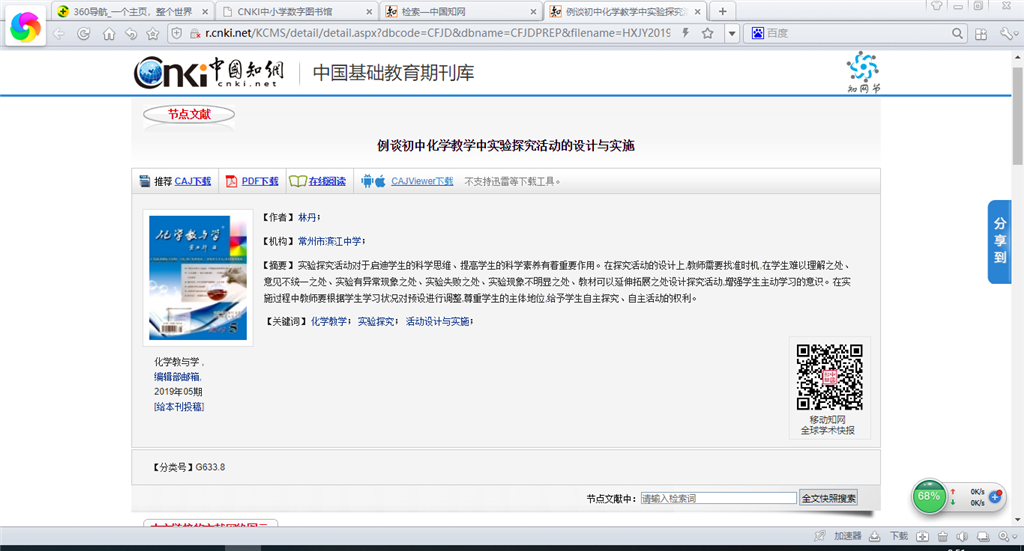Screen dimensions: 1024x551
Task: Download article via PDF下载 link
Action: [x=260, y=181]
